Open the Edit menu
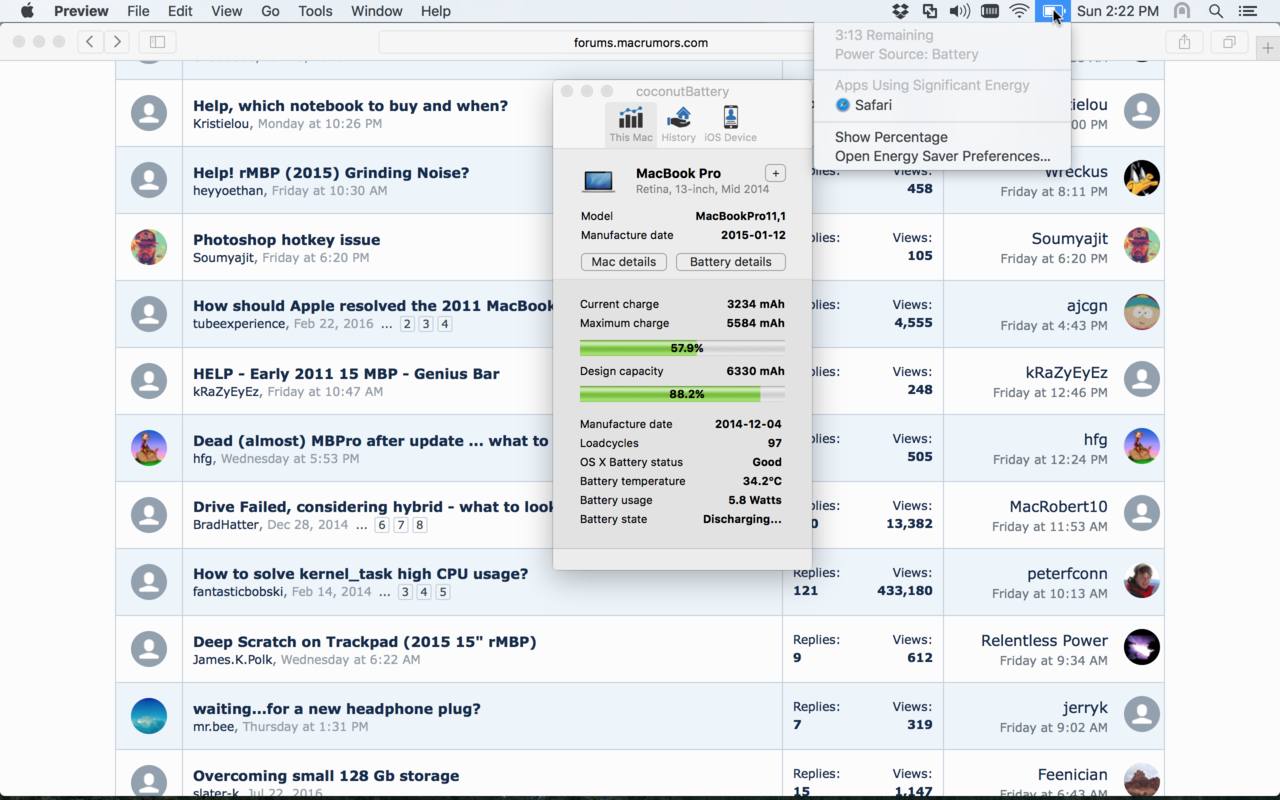This screenshot has height=800, width=1280. [x=180, y=11]
